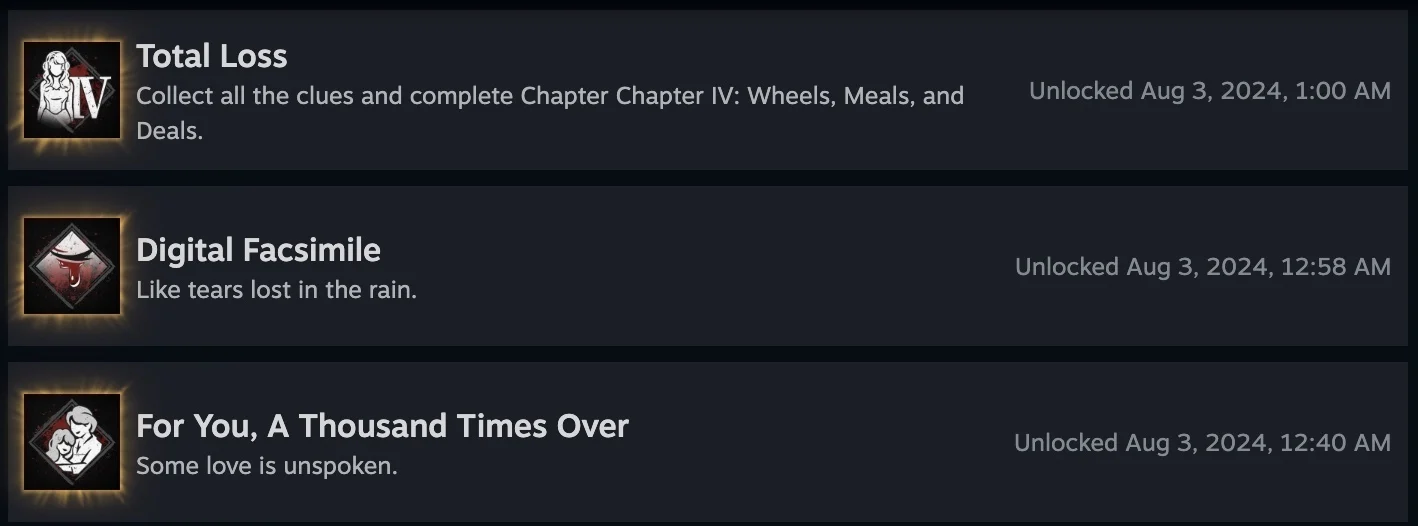The image size is (1418, 526).
Task: Click the Total Loss achievement icon
Action: [x=72, y=90]
